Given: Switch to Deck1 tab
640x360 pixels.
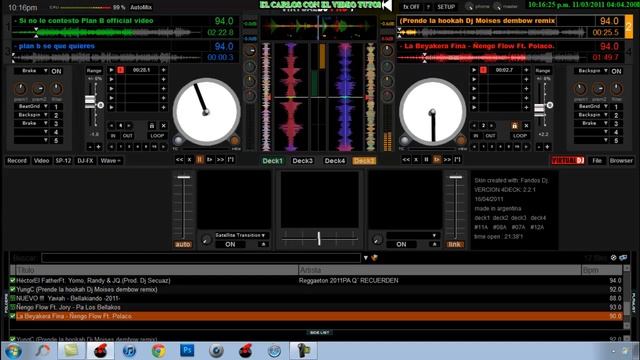Looking at the screenshot, I should pos(273,160).
